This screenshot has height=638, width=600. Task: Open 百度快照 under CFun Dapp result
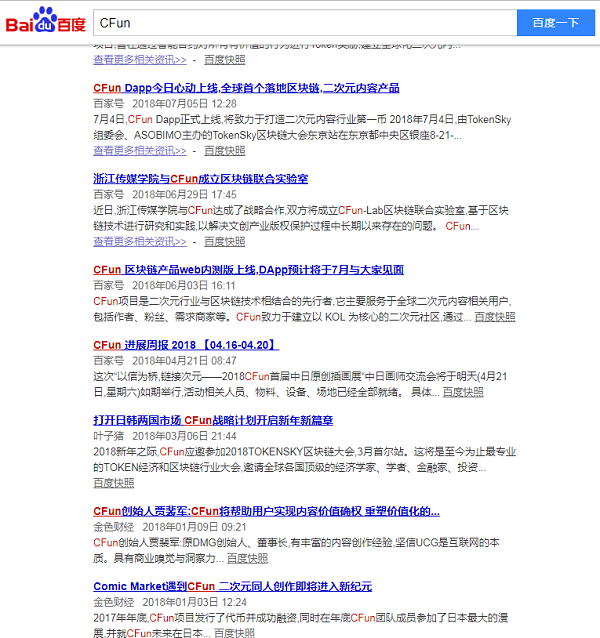225,151
